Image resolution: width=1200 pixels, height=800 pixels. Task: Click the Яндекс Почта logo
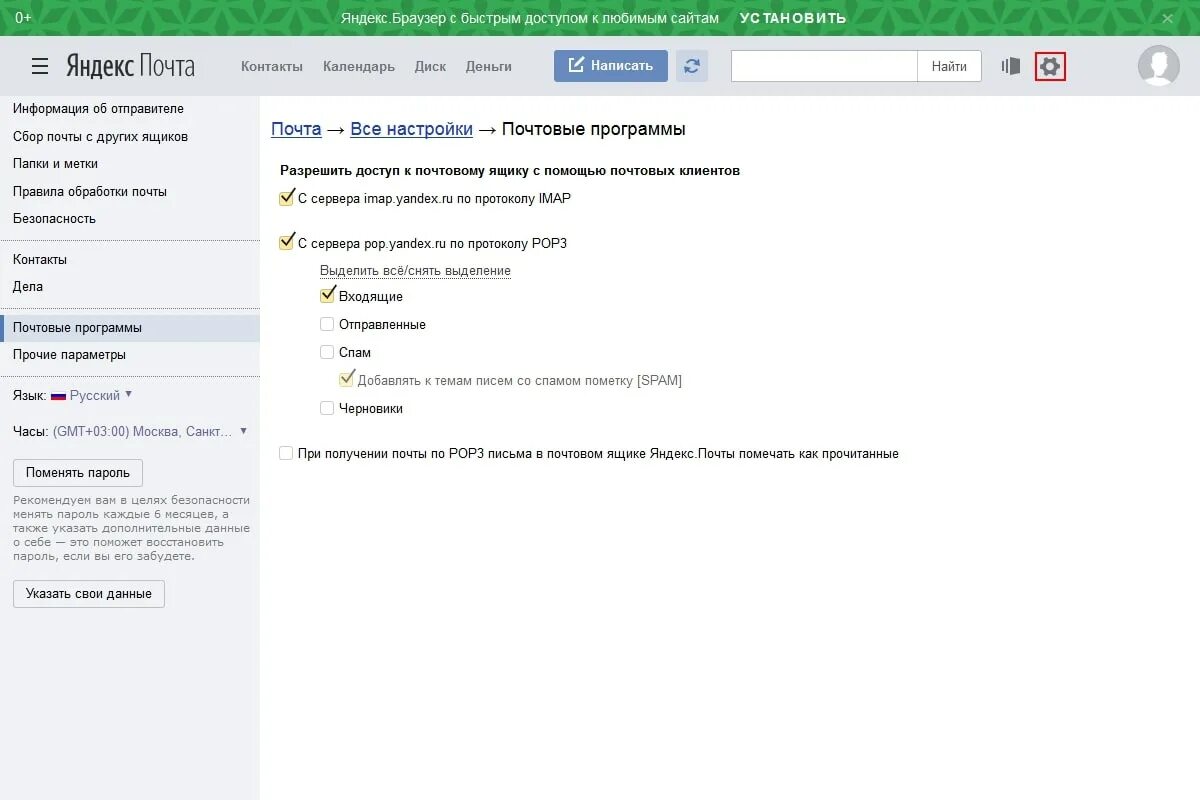click(130, 66)
